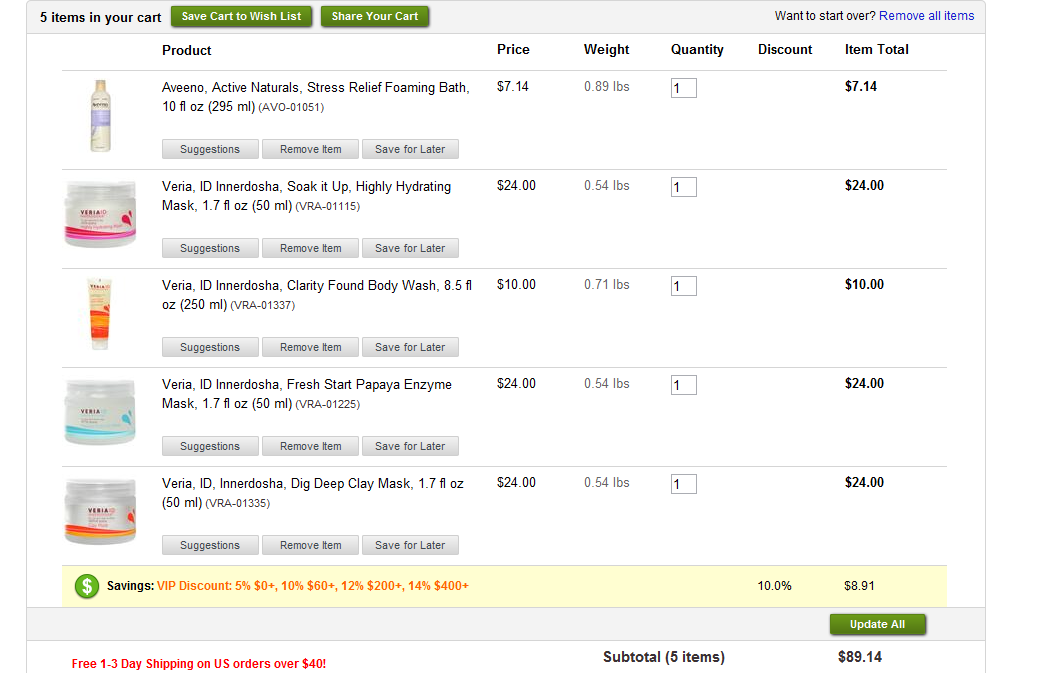The width and height of the screenshot is (1052, 673).
Task: Save Dig Deep Clay Mask for later
Action: tap(410, 545)
